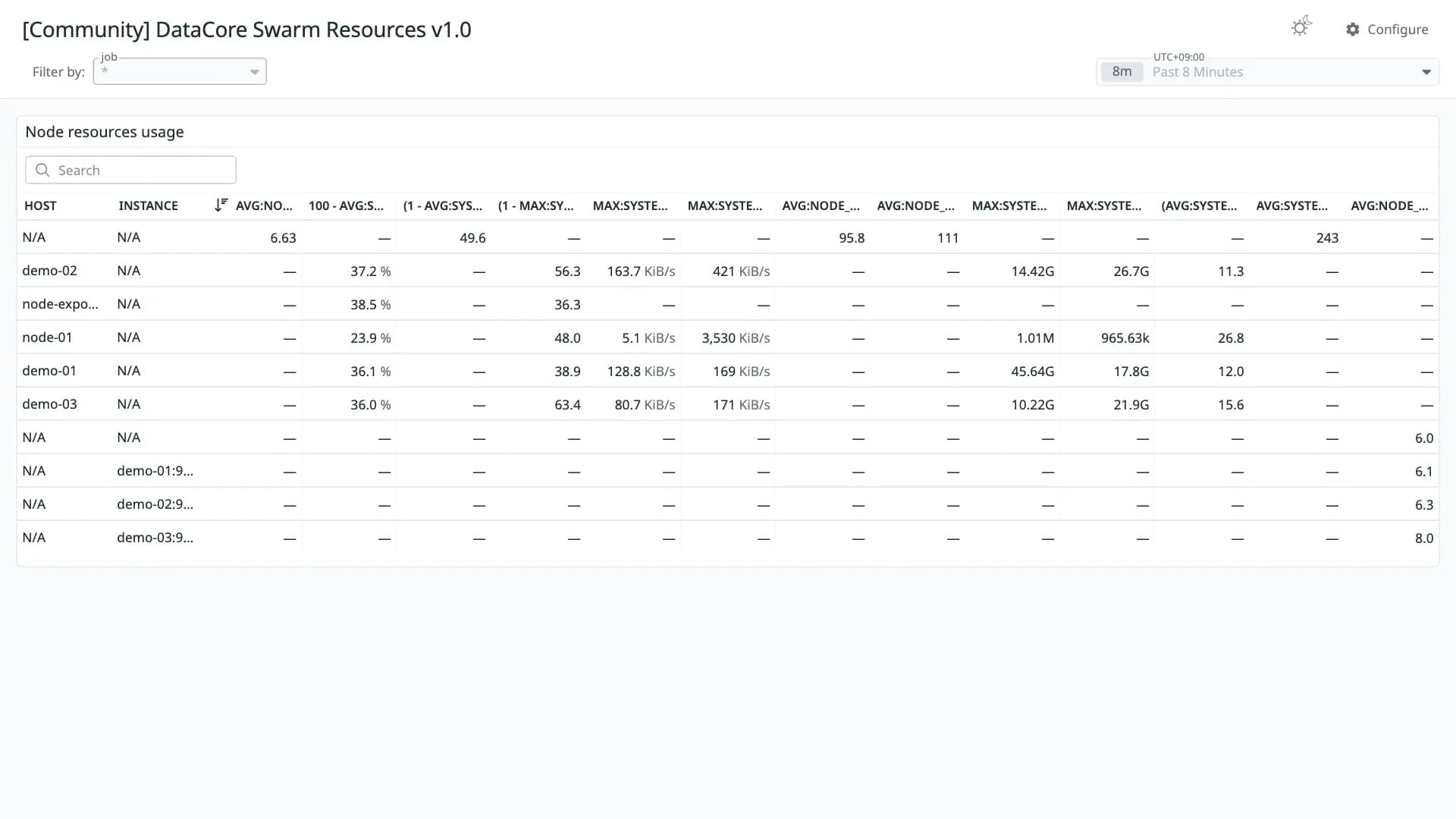Click the 63.4 value in demo-03 row

pos(567,405)
